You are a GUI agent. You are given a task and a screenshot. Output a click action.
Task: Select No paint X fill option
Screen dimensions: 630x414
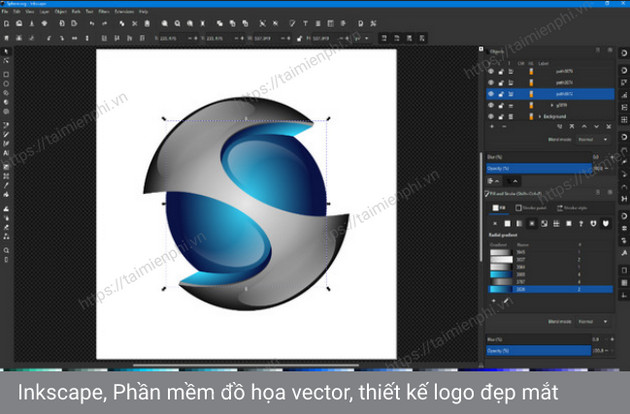click(x=495, y=223)
